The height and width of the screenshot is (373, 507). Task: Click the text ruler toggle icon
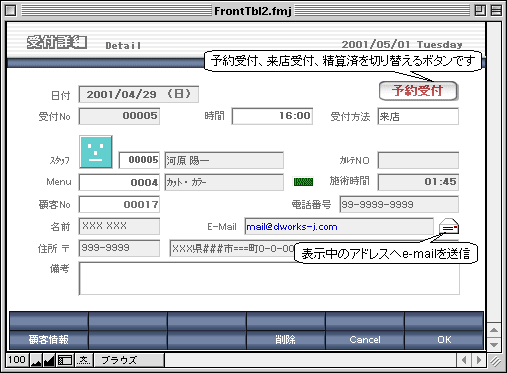(x=84, y=360)
